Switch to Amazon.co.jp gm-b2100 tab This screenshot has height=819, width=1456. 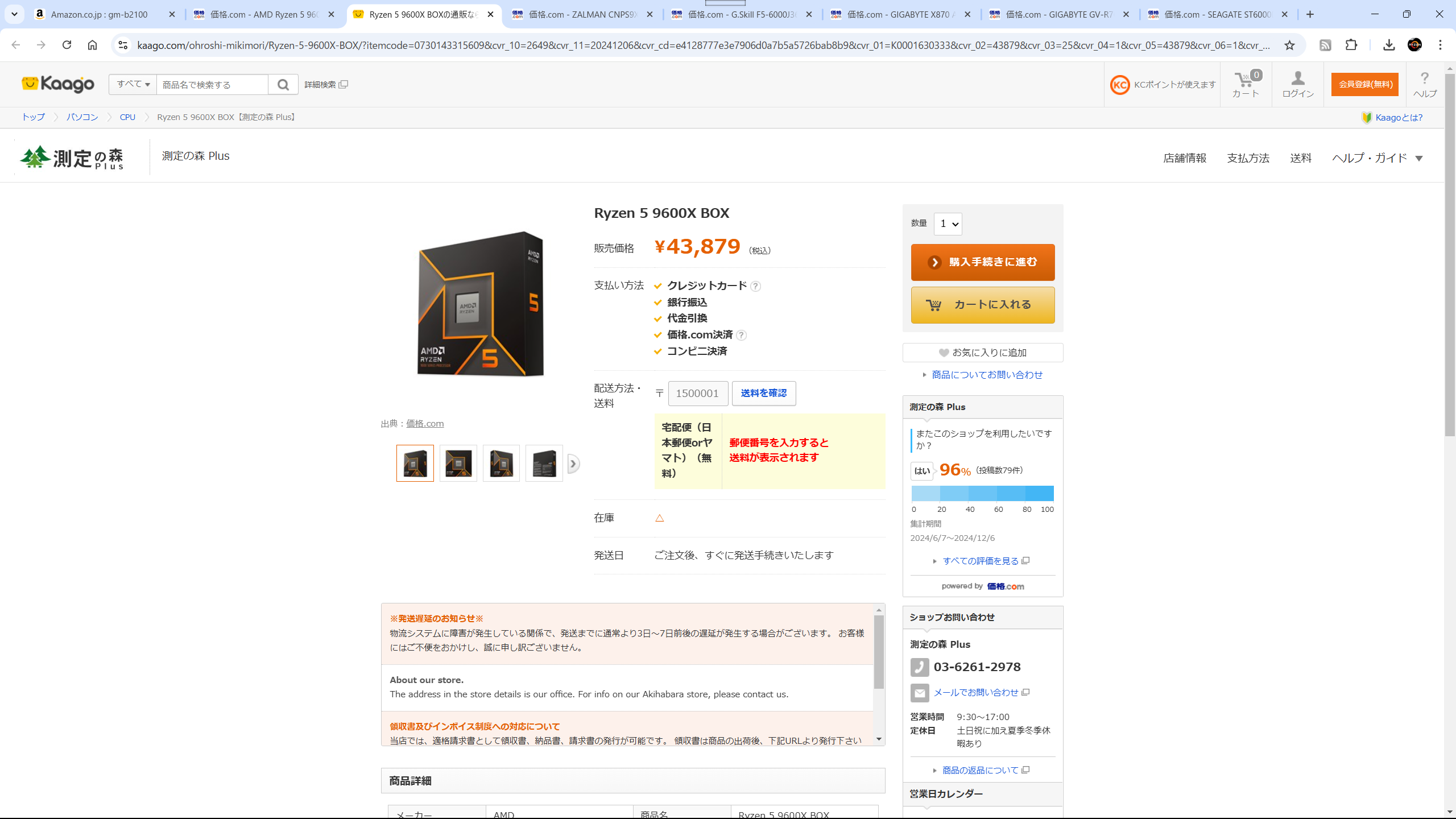[x=105, y=14]
